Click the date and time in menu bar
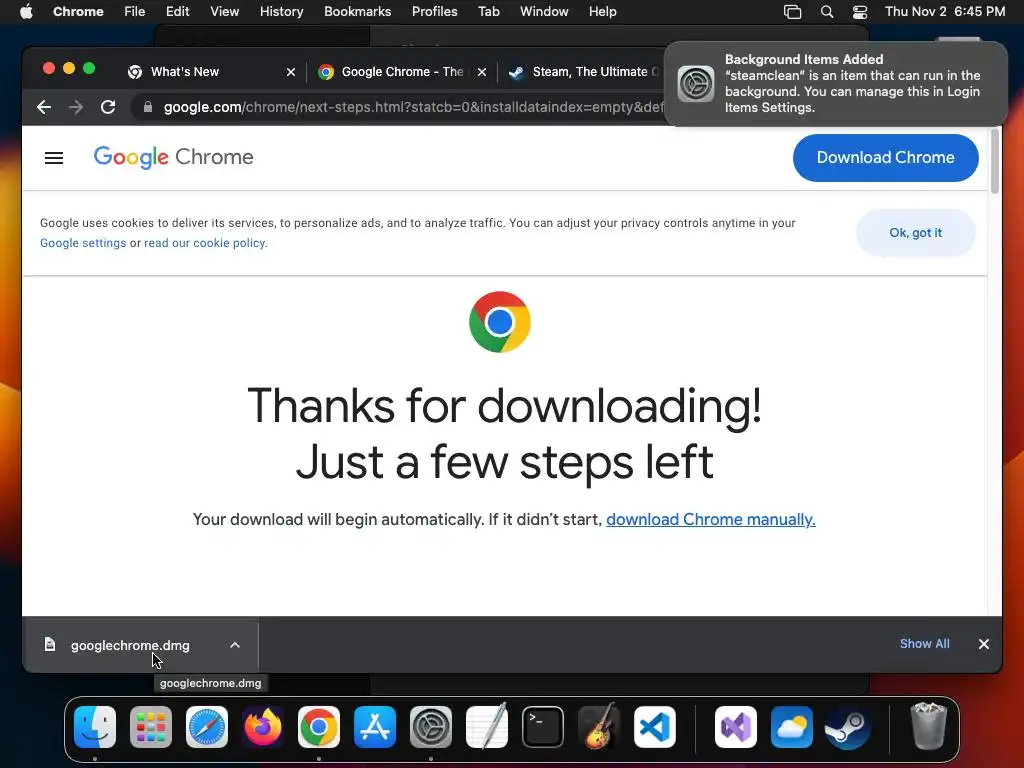This screenshot has width=1024, height=768. pos(945,12)
